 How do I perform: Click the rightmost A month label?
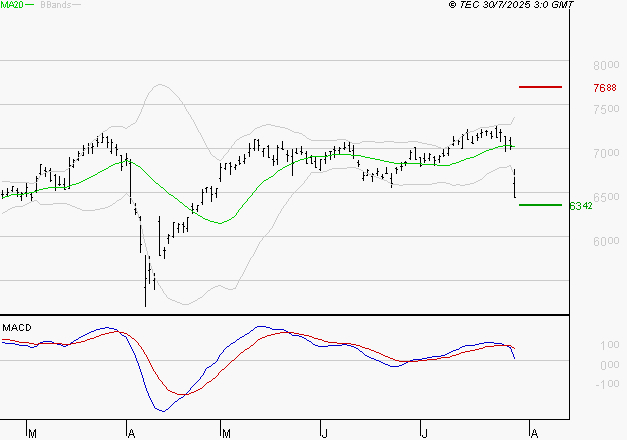pyautogui.click(x=534, y=433)
